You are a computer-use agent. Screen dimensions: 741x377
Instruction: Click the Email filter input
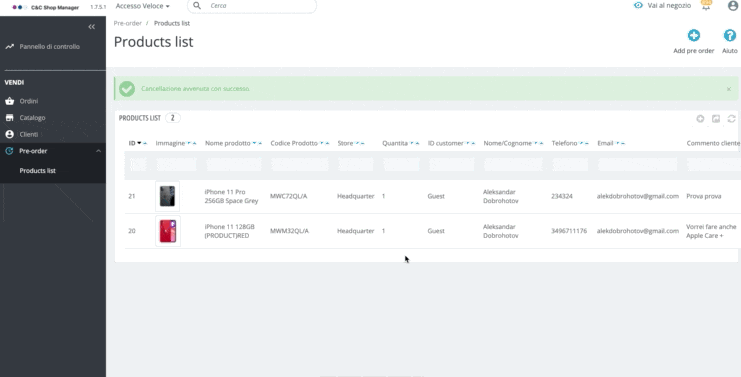[638, 164]
